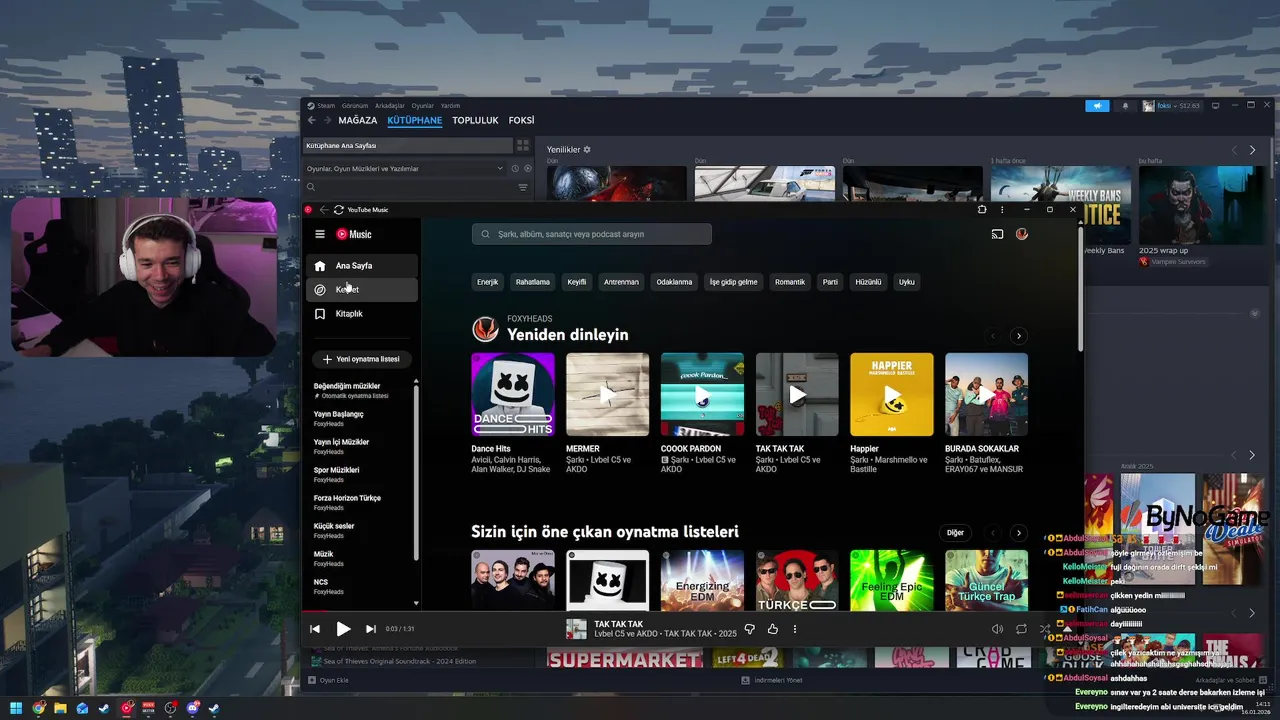
Task: Open MAĞAZA tab in Steam
Action: pyautogui.click(x=357, y=120)
